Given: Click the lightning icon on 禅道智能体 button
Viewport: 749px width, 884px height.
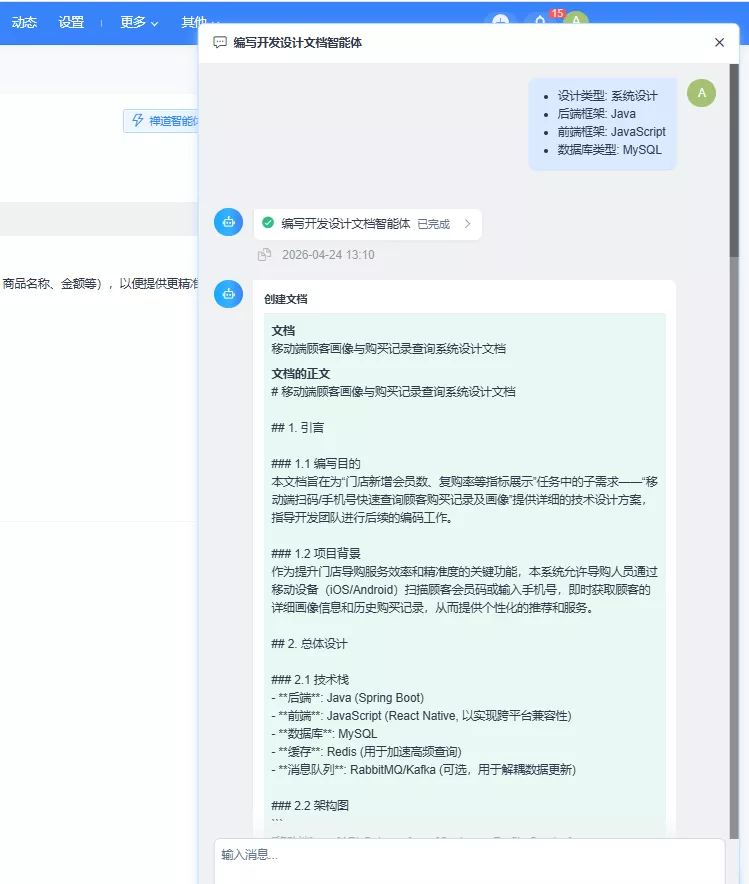Looking at the screenshot, I should [138, 120].
